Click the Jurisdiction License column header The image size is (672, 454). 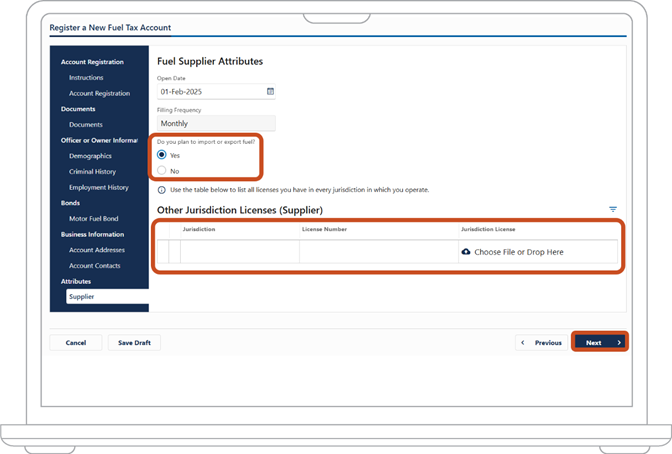488,229
